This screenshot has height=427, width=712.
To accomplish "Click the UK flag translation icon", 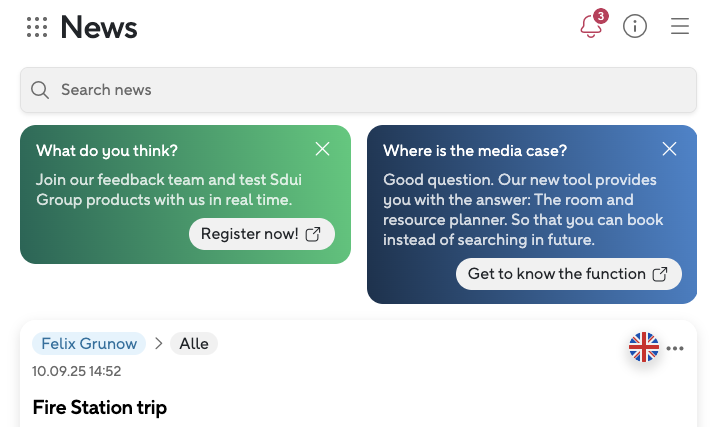I will (x=644, y=347).
